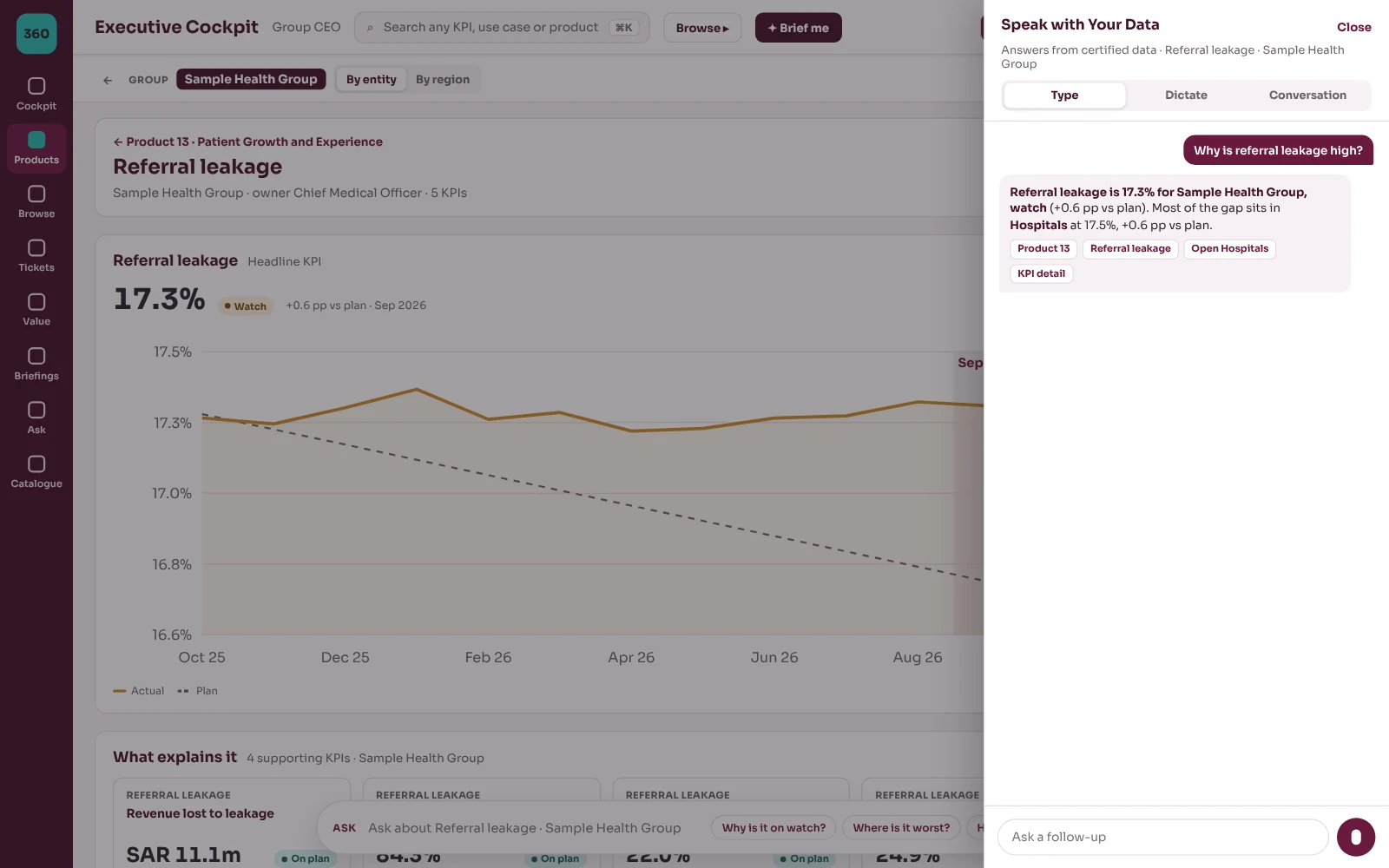Switch to the Dictate tab

(1186, 95)
